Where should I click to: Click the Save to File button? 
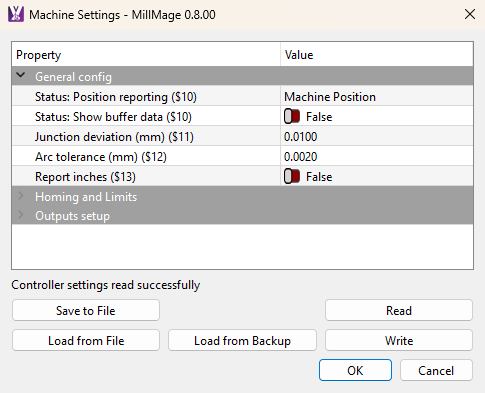pos(86,310)
